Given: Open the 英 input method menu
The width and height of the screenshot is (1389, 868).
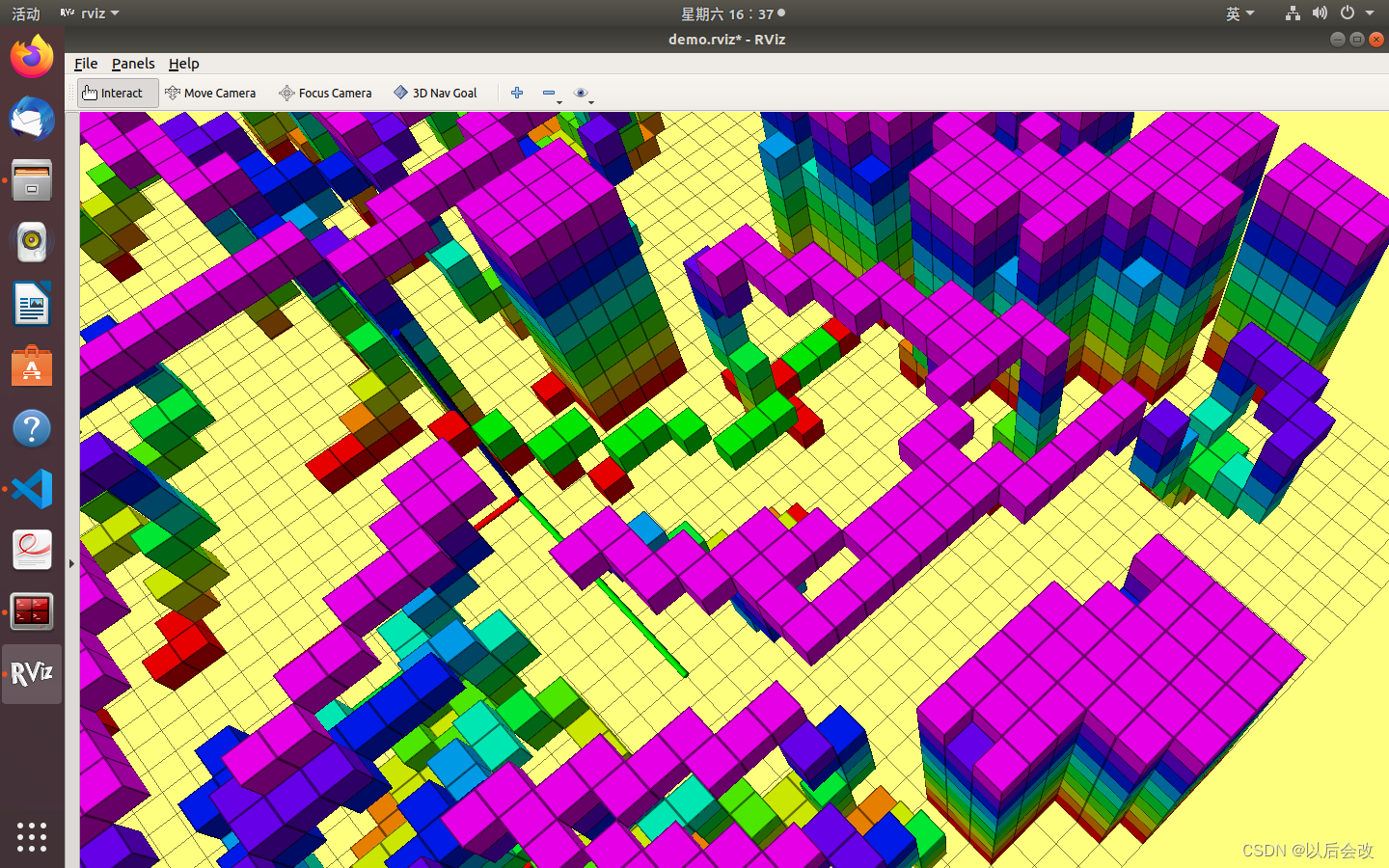Looking at the screenshot, I should [1239, 14].
